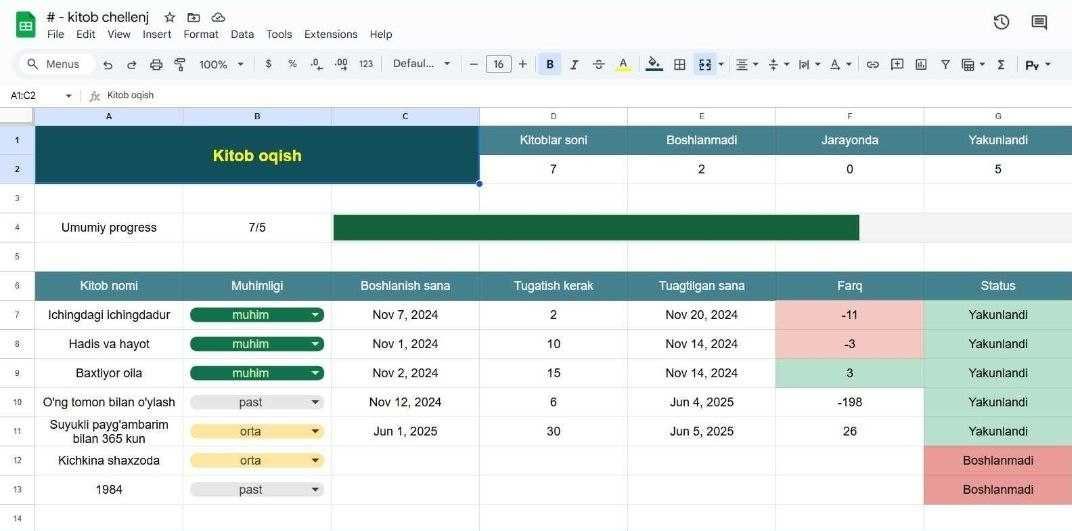Open the File menu
The image size is (1072, 531).
[55, 34]
